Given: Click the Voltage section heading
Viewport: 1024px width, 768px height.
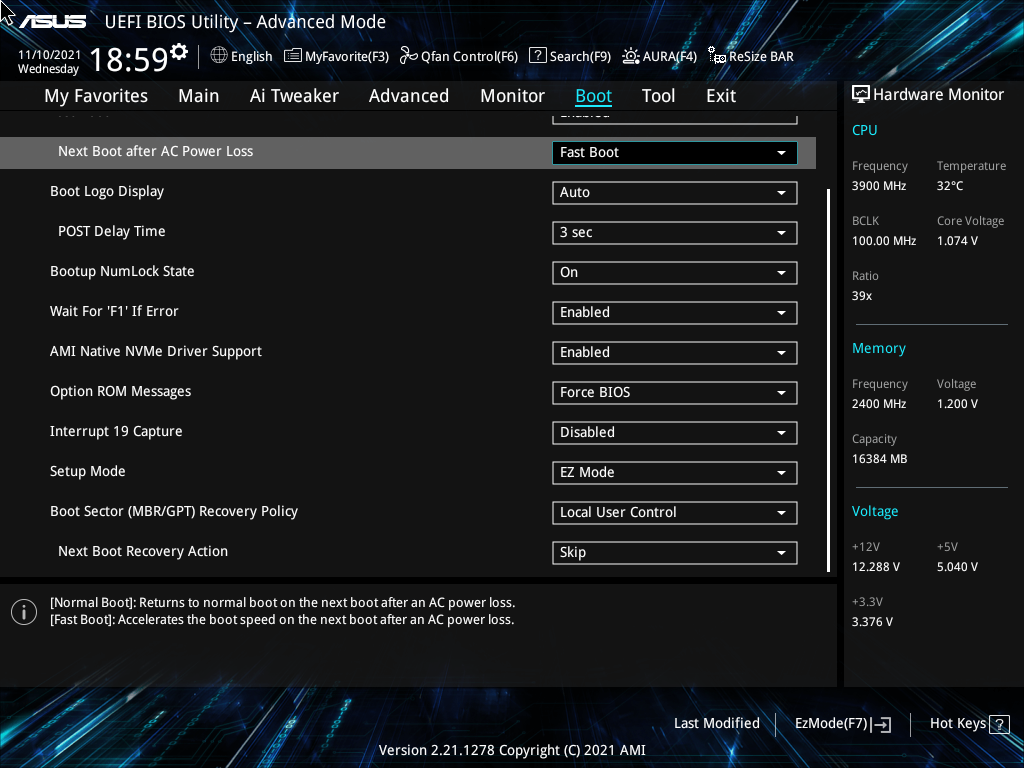Looking at the screenshot, I should [874, 511].
